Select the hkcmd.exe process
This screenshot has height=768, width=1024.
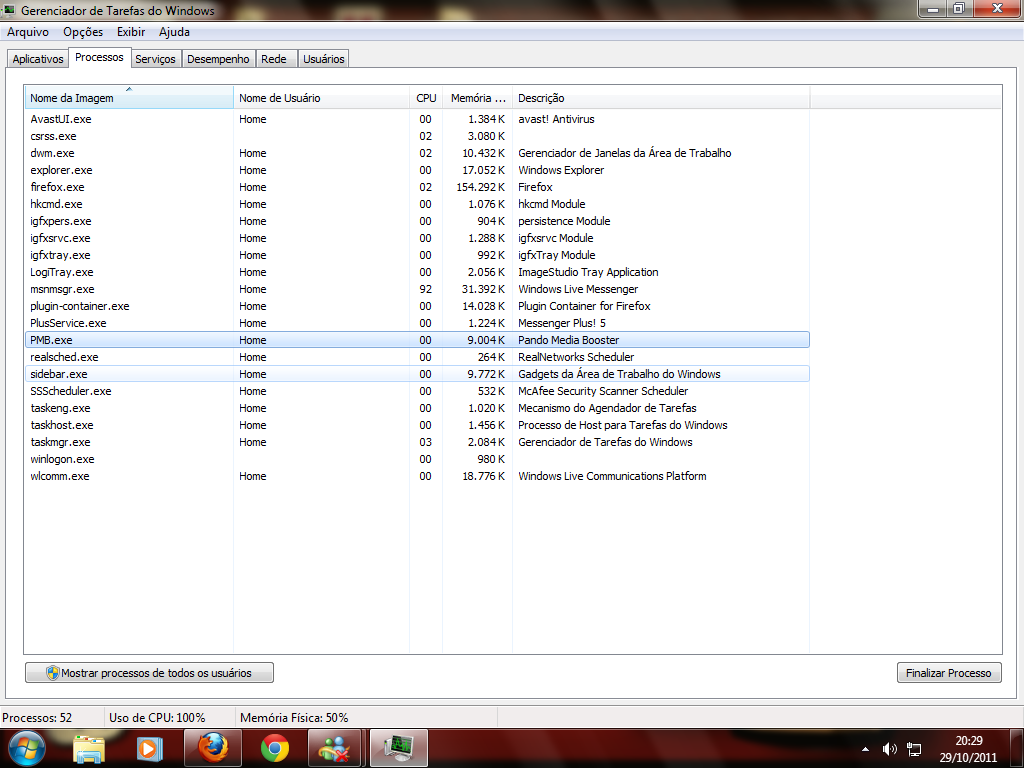[x=417, y=204]
